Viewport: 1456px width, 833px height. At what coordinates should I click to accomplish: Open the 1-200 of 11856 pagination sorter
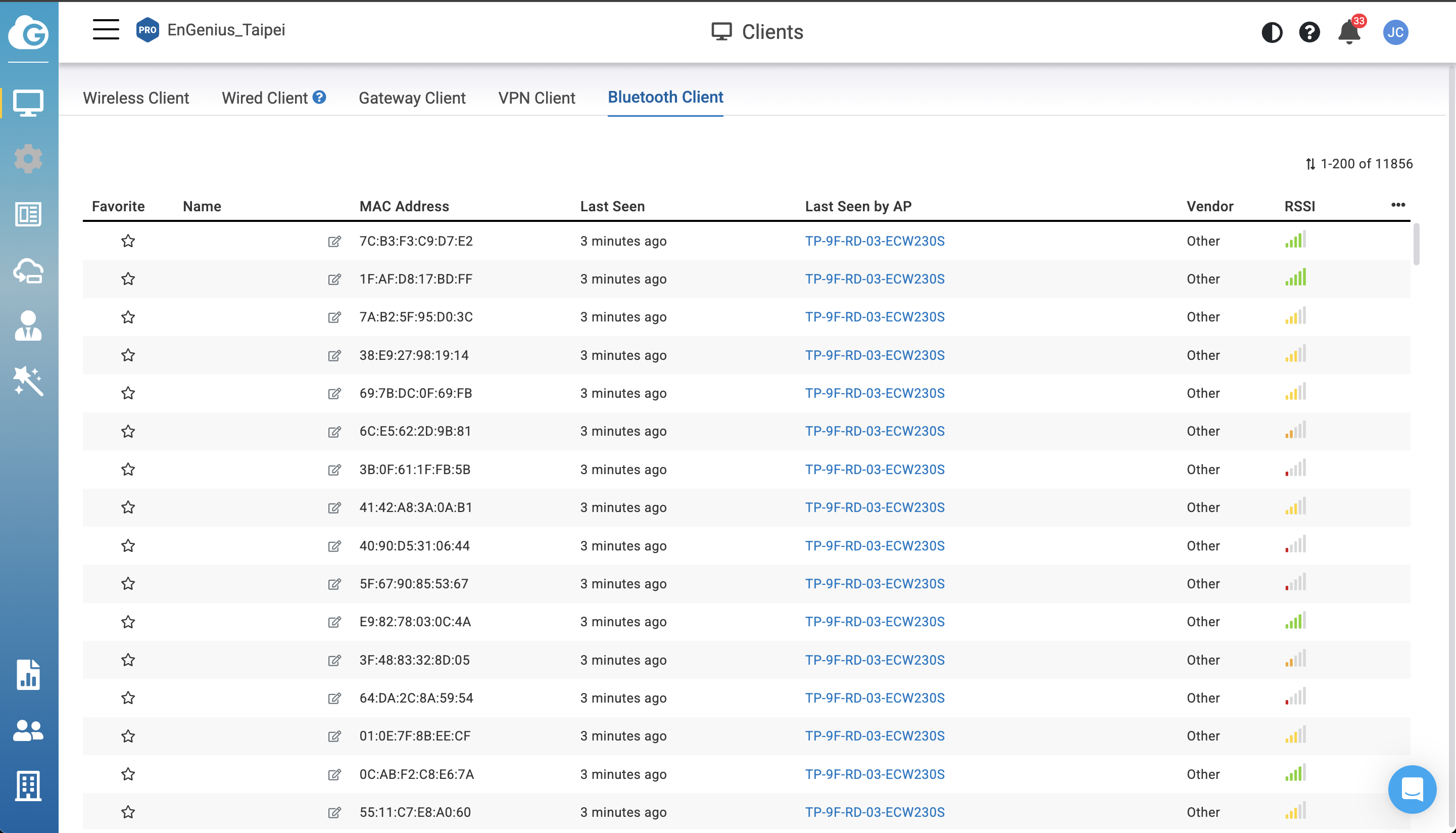pyautogui.click(x=1359, y=164)
